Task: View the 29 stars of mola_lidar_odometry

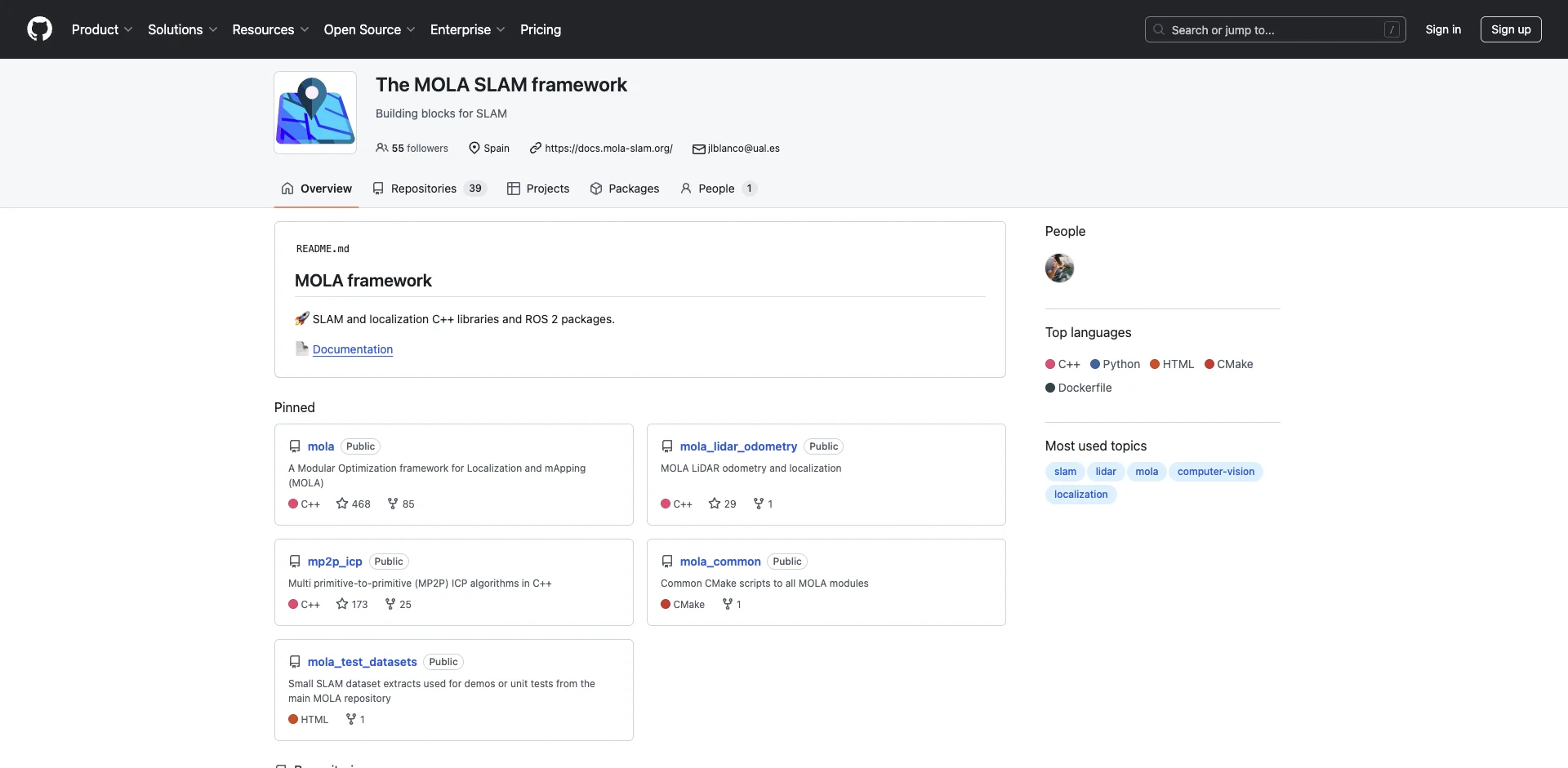Action: click(x=723, y=504)
